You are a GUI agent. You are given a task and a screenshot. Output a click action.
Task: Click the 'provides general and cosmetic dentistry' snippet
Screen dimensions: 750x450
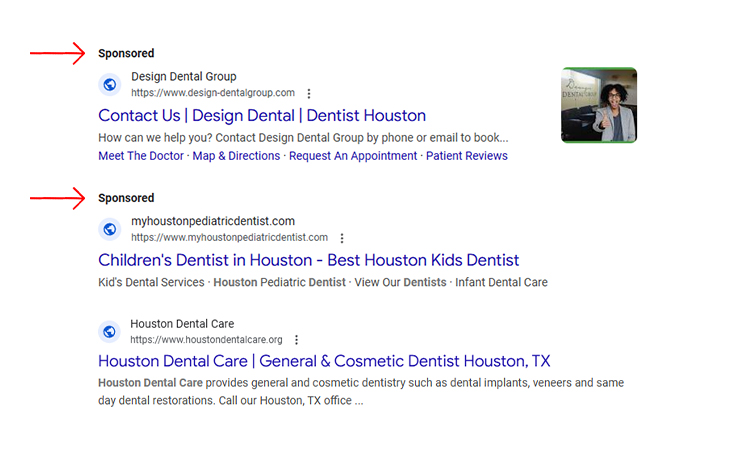pos(361,391)
